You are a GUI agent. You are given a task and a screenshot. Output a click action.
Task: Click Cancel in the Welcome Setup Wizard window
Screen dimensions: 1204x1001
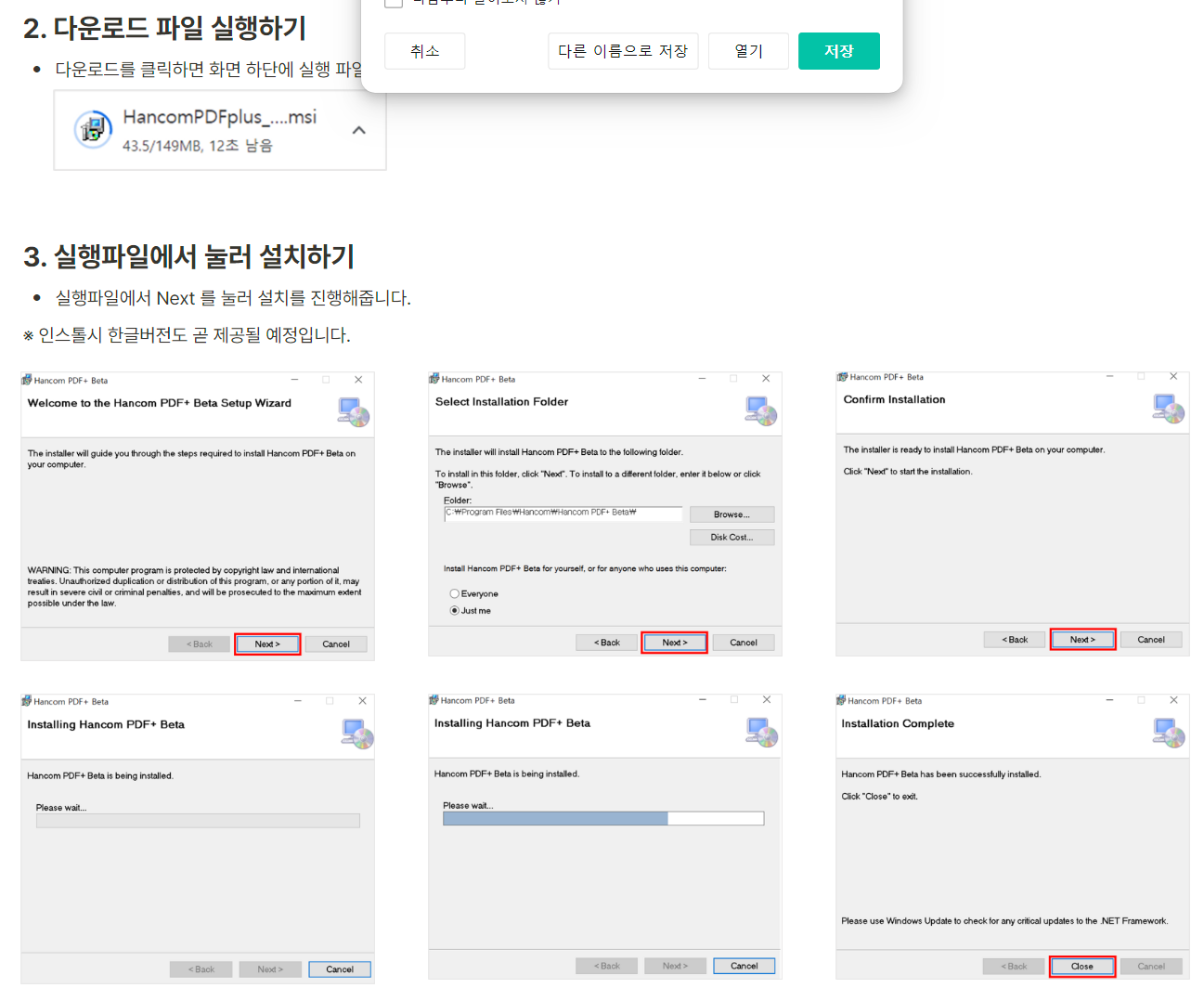(336, 644)
